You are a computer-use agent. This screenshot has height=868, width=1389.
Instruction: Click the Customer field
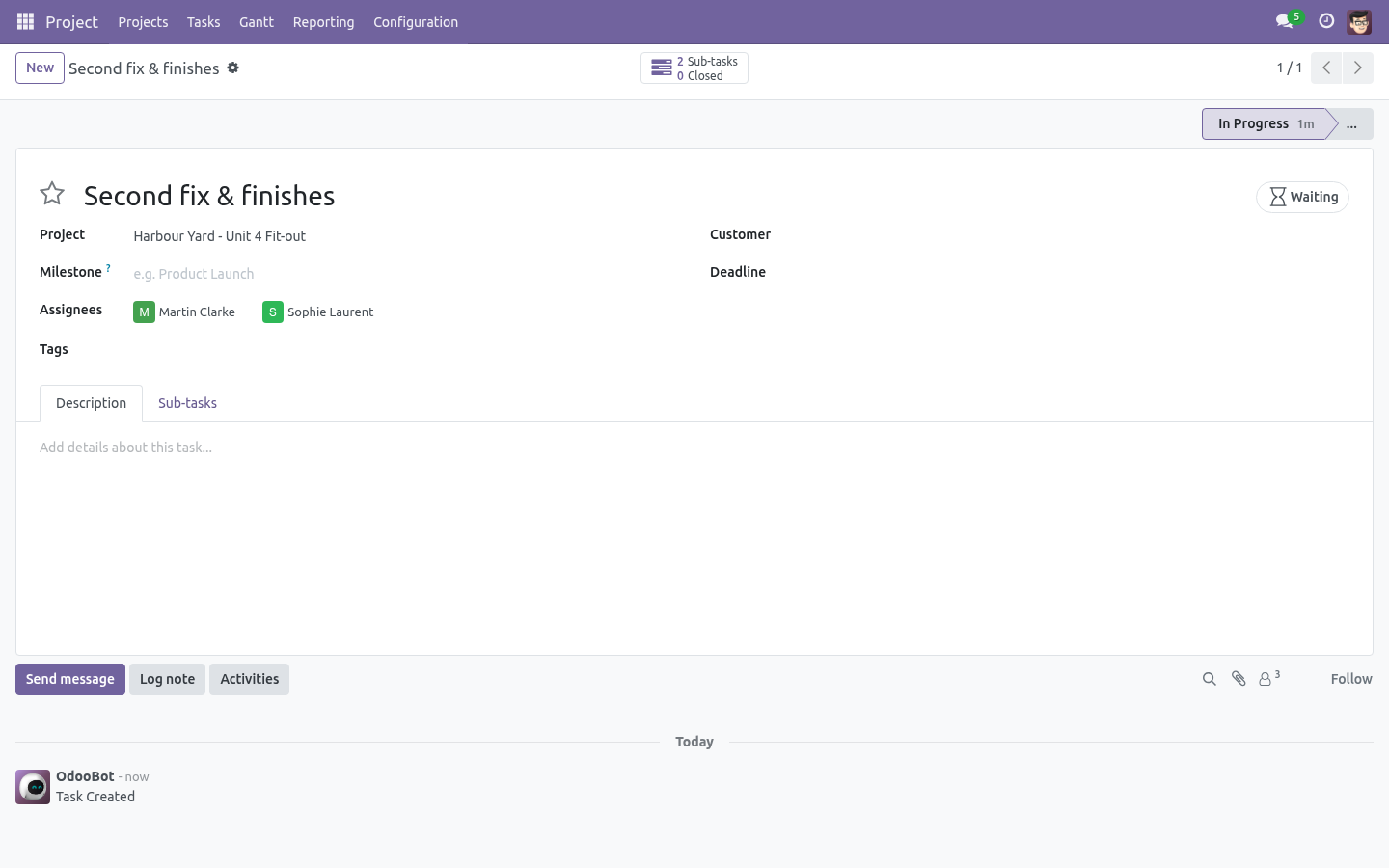(x=1076, y=235)
